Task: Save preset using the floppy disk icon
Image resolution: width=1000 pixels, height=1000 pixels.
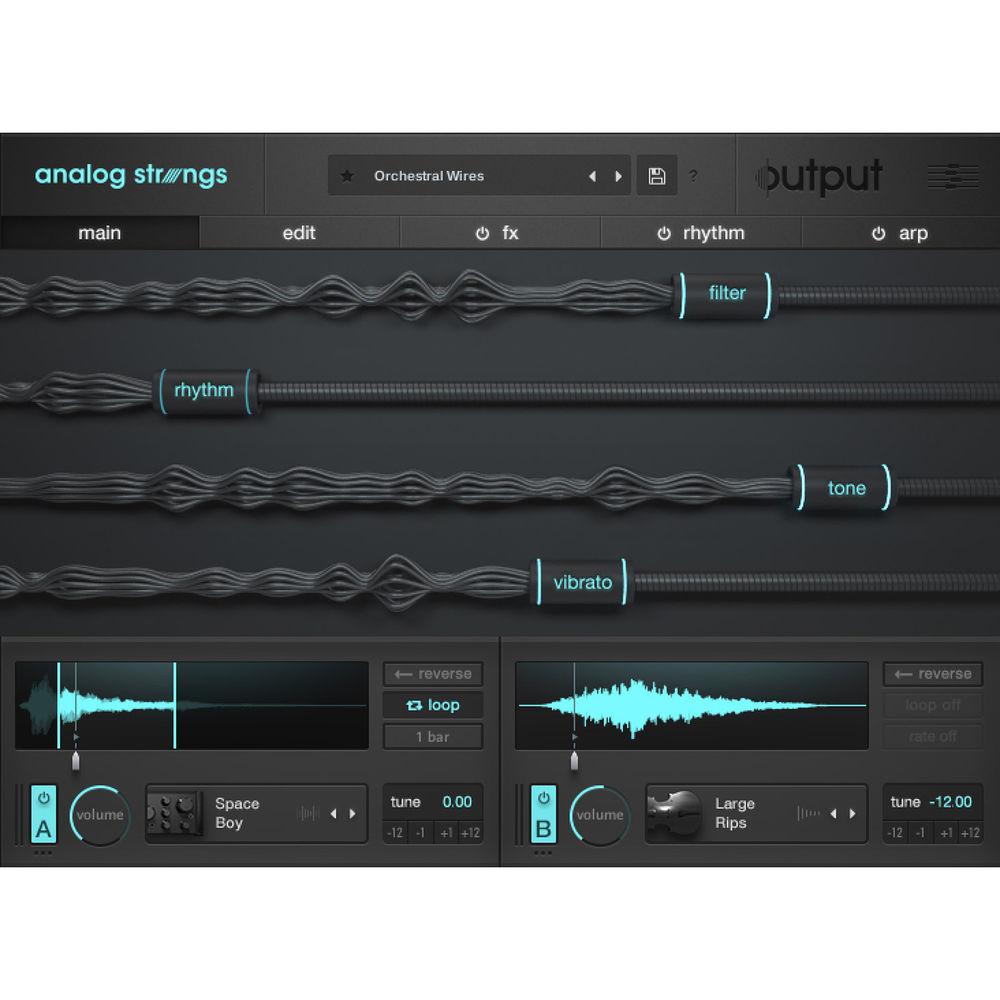Action: point(657,176)
